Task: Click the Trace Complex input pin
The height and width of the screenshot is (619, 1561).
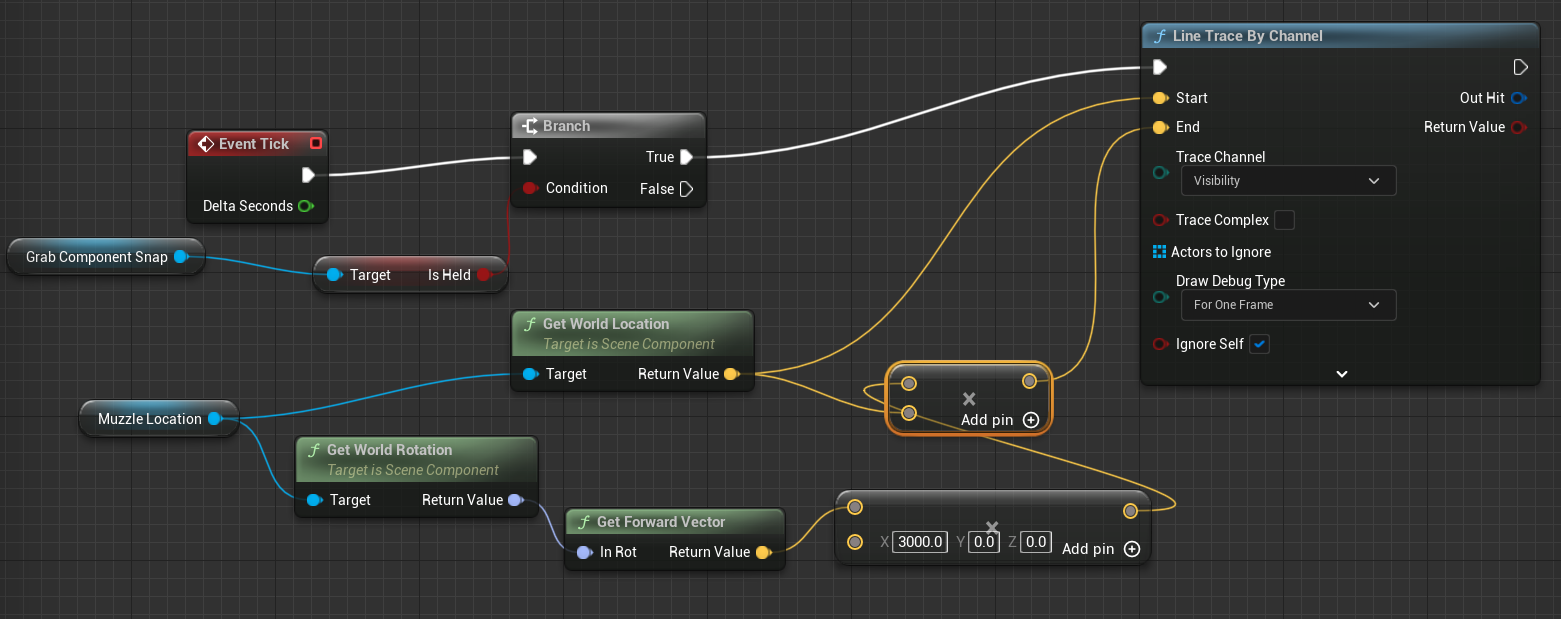Action: 1160,220
